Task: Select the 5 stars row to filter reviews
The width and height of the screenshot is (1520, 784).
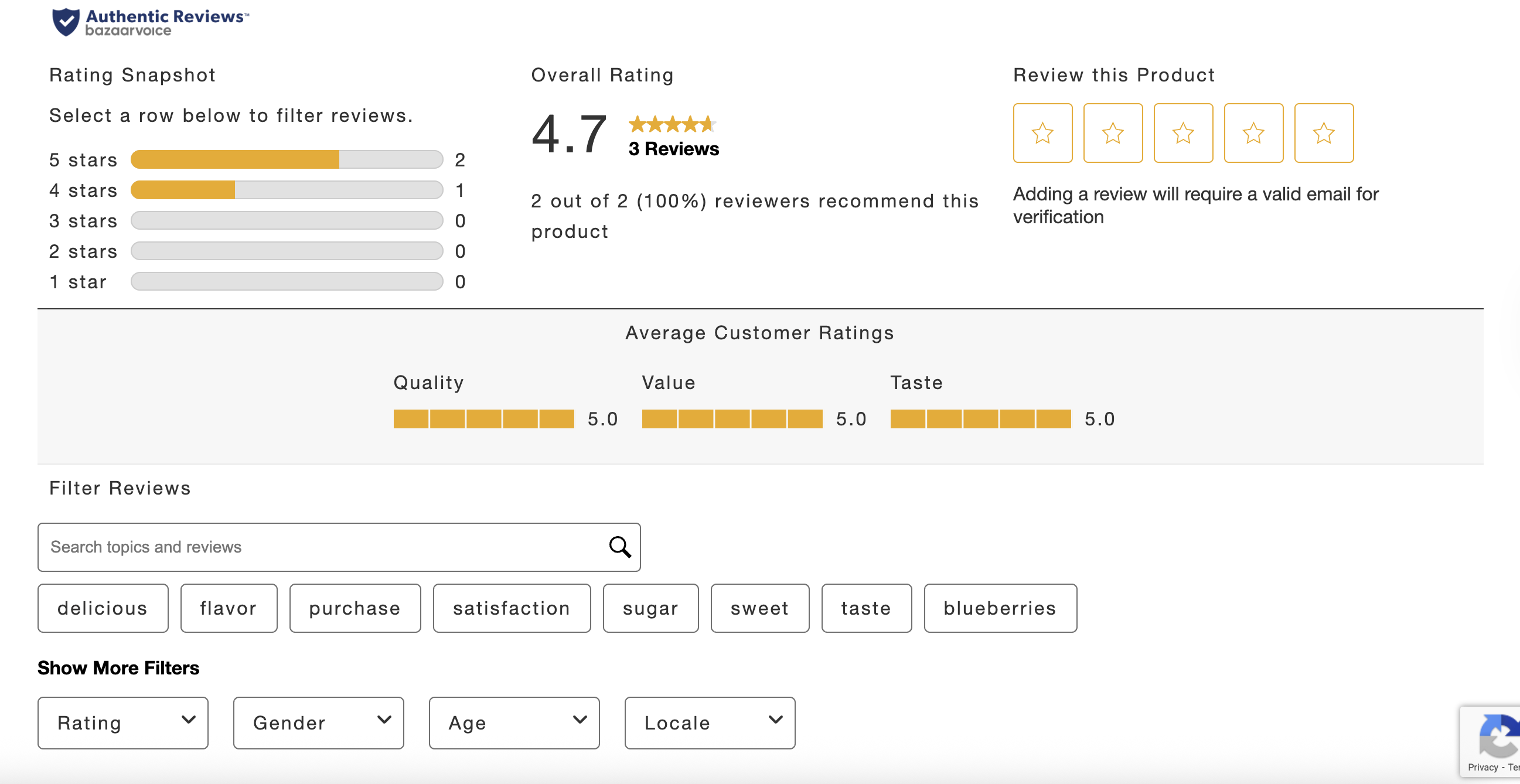Action: [x=254, y=159]
